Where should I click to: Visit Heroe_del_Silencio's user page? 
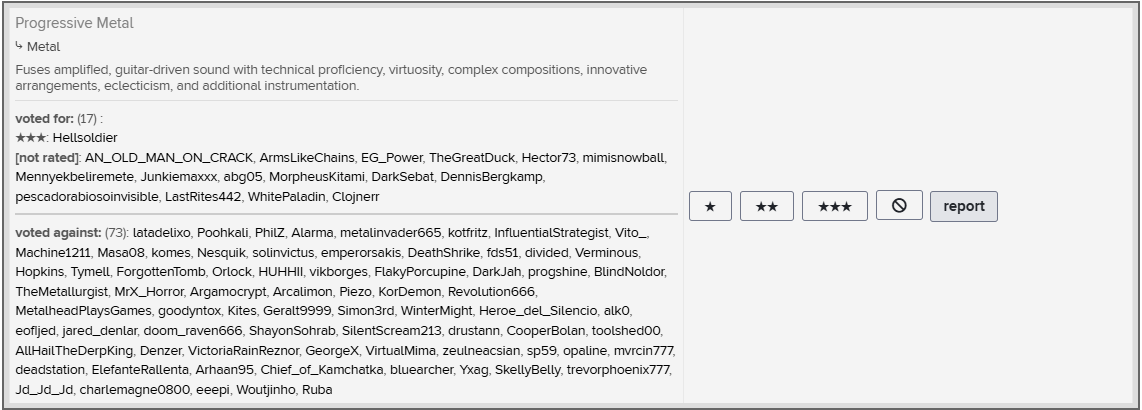[x=537, y=311]
